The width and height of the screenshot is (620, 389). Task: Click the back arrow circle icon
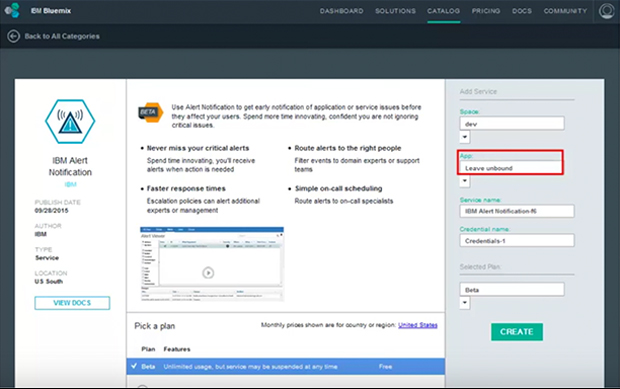[x=13, y=36]
